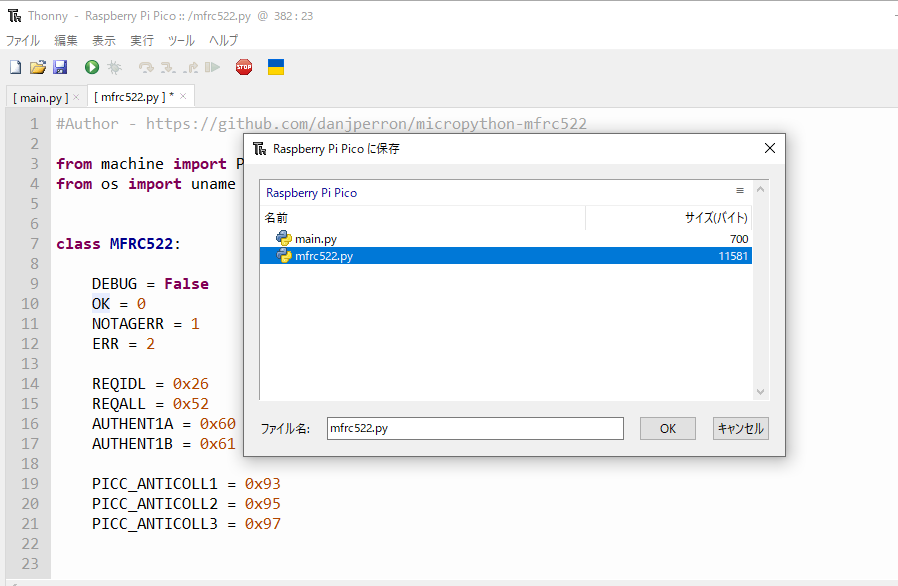Click on 'class MFRC522:' code line
Viewport: 898px width, 586px height.
(x=119, y=244)
